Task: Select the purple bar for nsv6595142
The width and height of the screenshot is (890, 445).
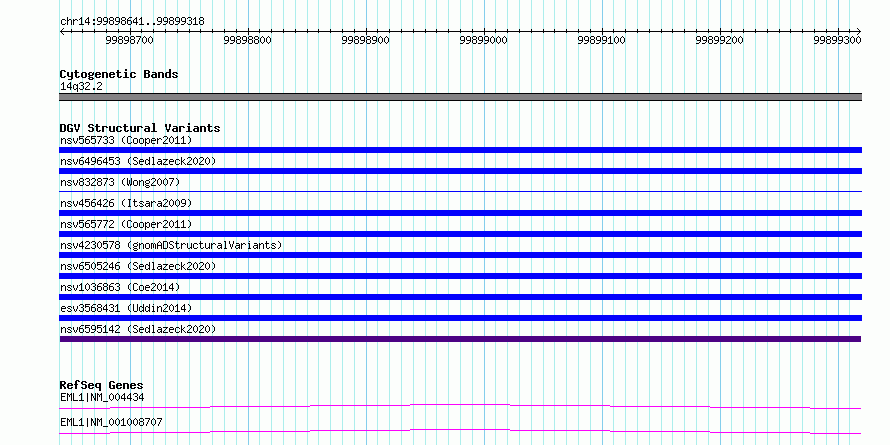Action: point(460,339)
